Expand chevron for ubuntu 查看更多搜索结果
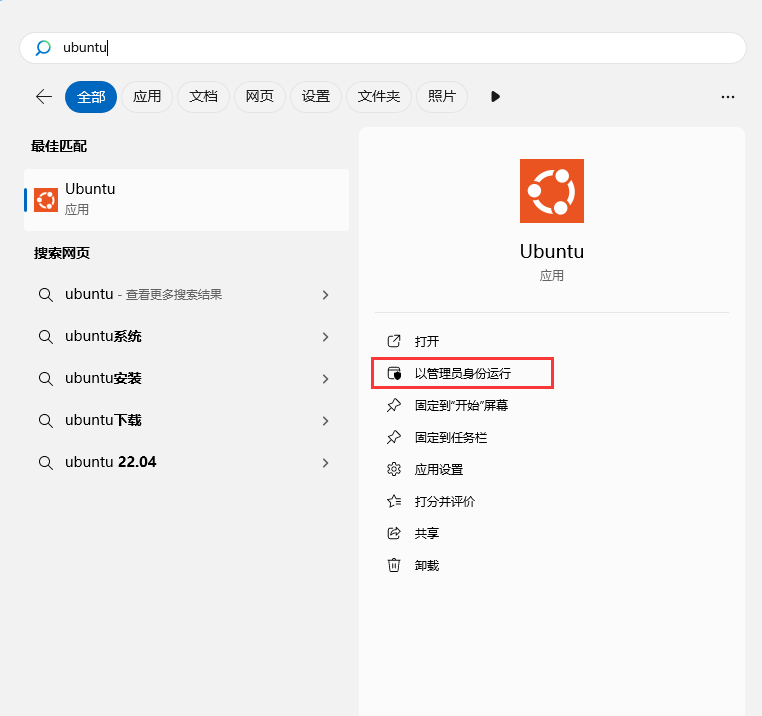Screen dimensions: 762x716 click(326, 295)
